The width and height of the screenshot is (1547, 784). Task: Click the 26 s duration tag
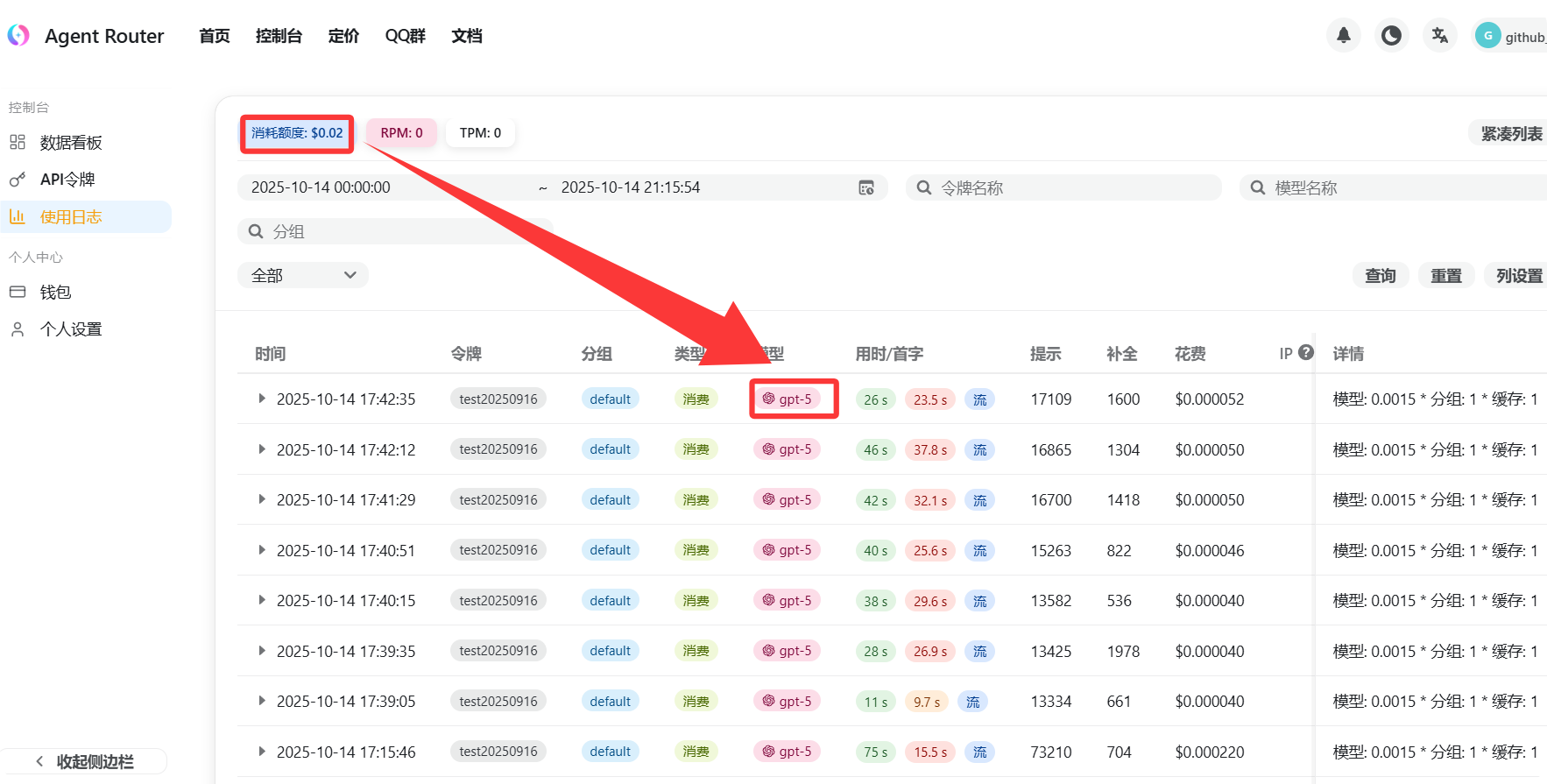click(x=875, y=399)
